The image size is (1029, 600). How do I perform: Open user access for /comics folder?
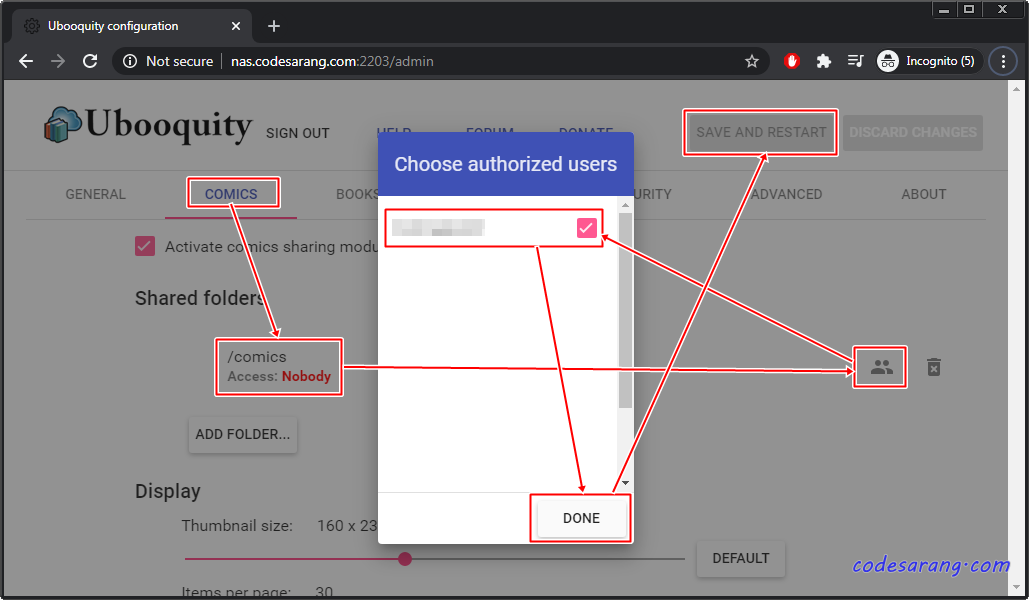click(x=881, y=367)
